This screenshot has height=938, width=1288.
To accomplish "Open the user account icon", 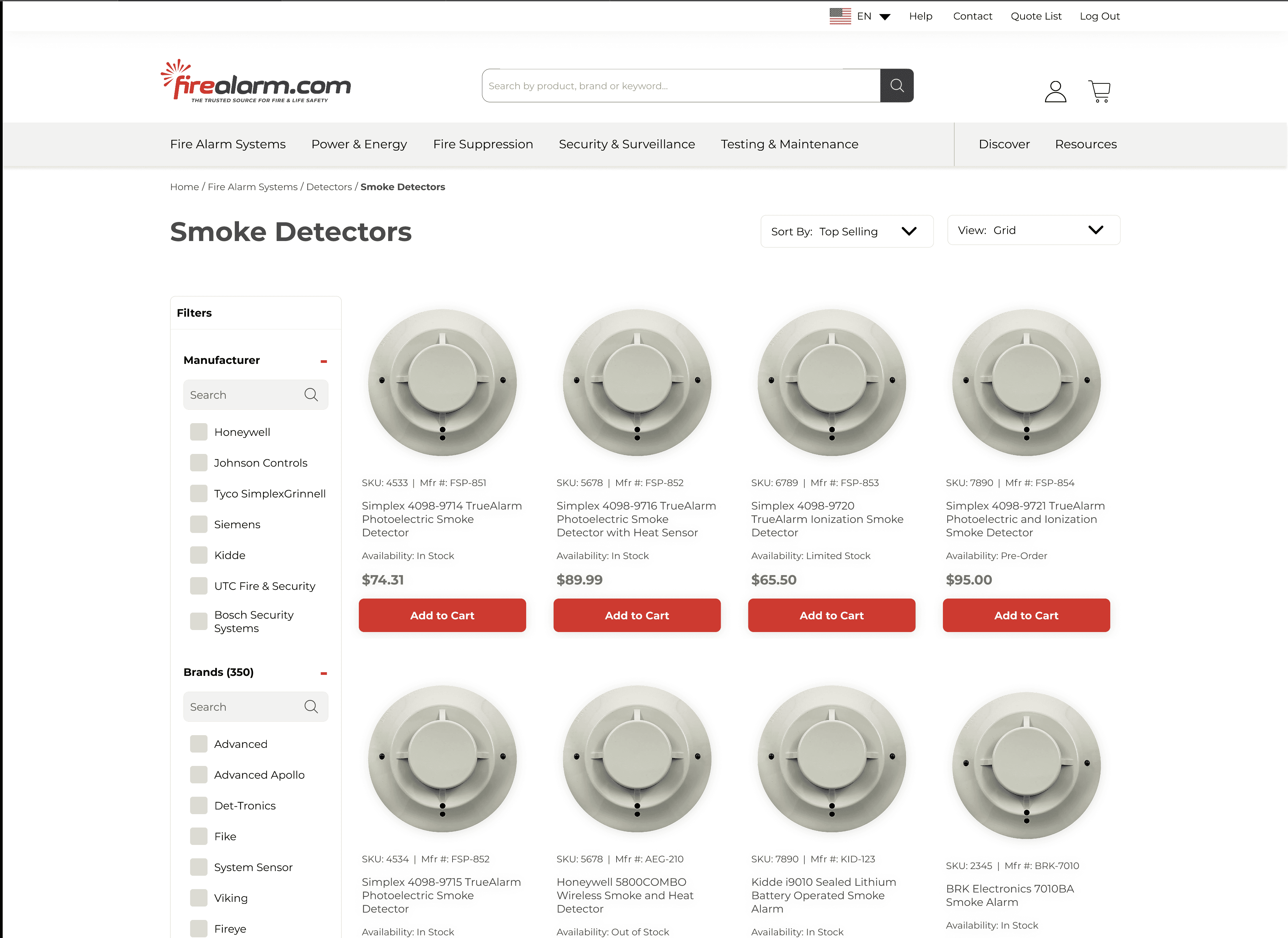I will [1055, 91].
